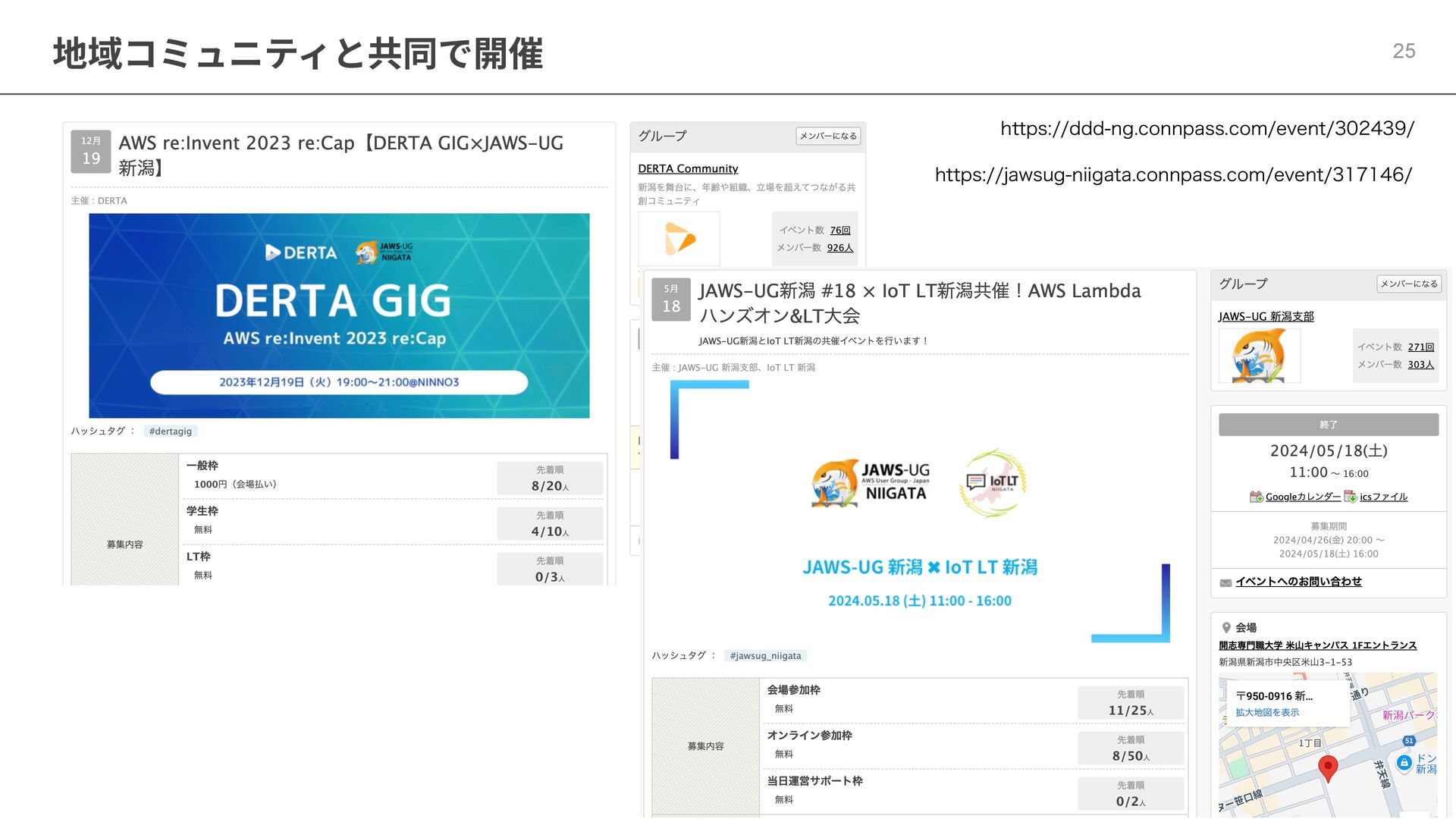Screen dimensions: 1456x819
Task: Click the address 新潟県新潟市中央区米山3-1-53
Action: point(1285,662)
